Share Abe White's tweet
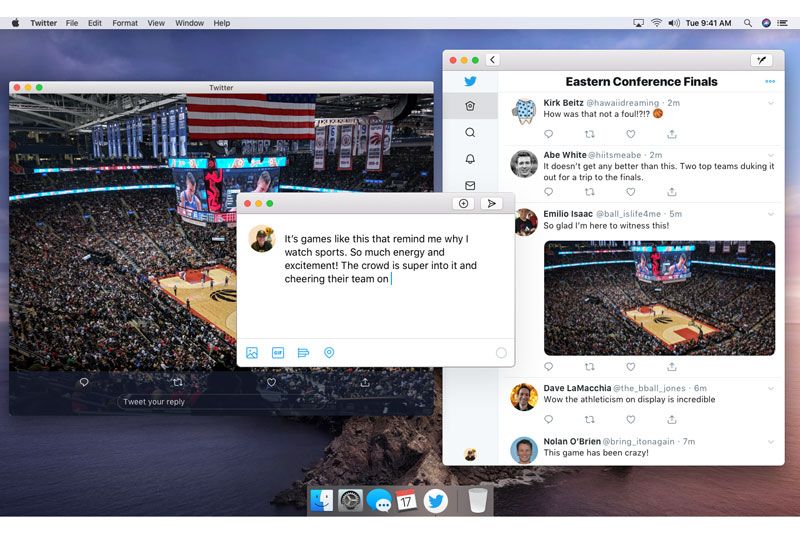800x533 pixels. (672, 192)
